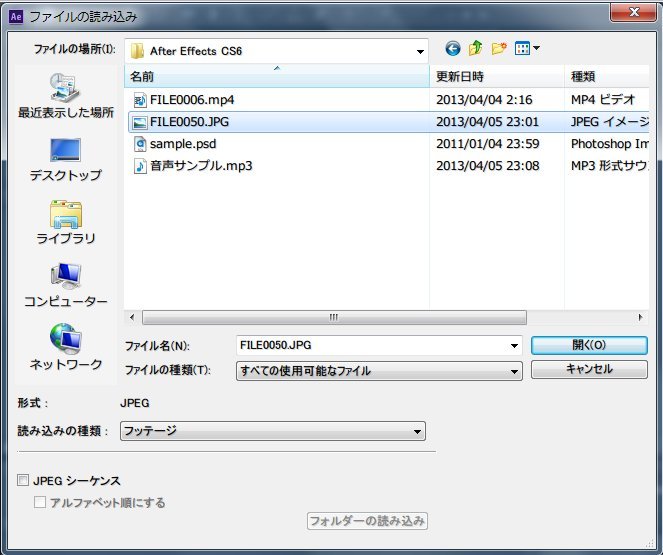Click the date 2013/04/04 2:16
The image size is (663, 555).
pyautogui.click(x=484, y=100)
